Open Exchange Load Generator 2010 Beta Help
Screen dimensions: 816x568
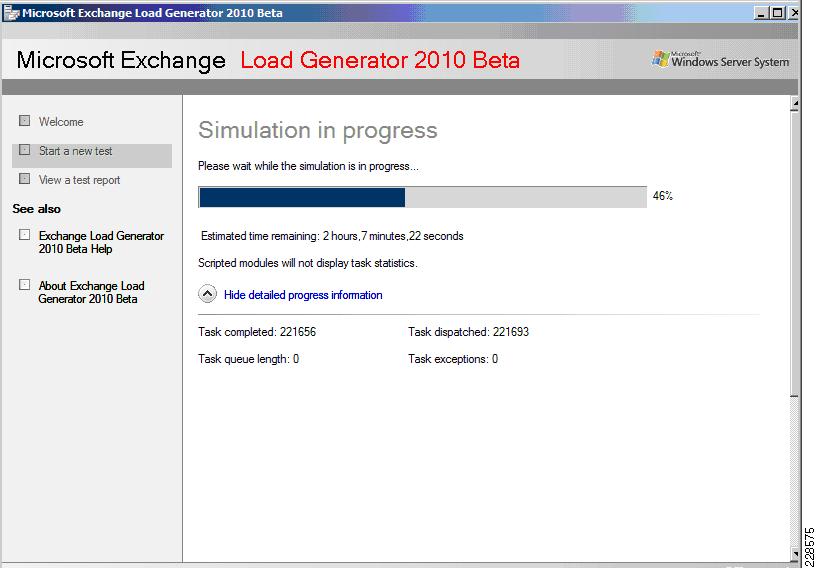coord(101,243)
